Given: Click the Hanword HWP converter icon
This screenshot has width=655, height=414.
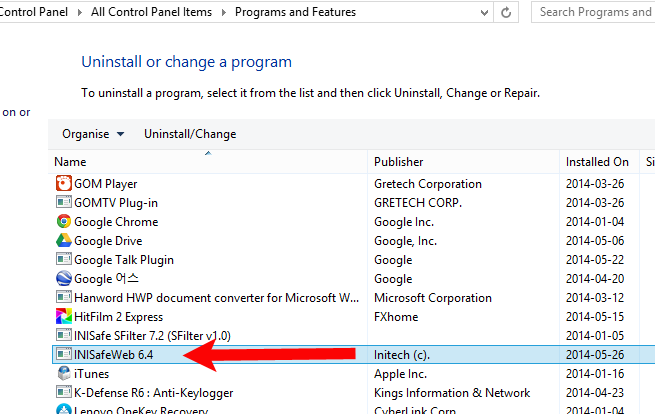Looking at the screenshot, I should click(x=63, y=297).
